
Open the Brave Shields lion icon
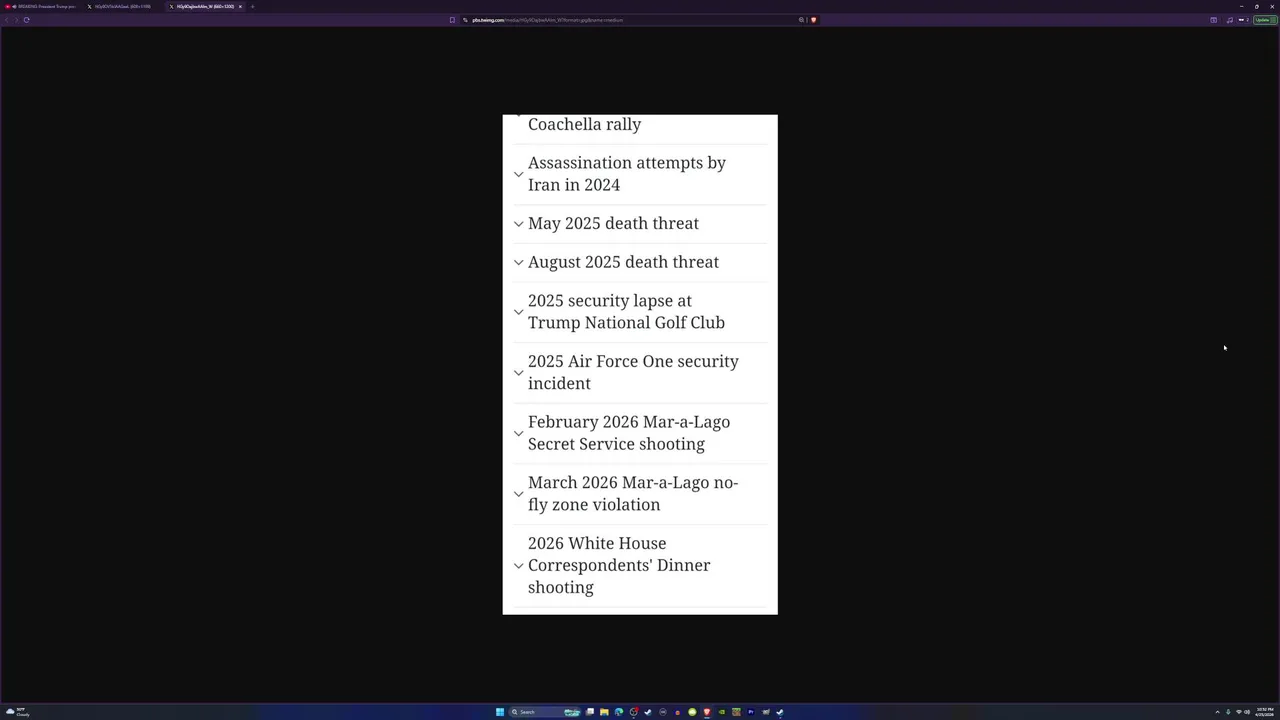point(813,20)
